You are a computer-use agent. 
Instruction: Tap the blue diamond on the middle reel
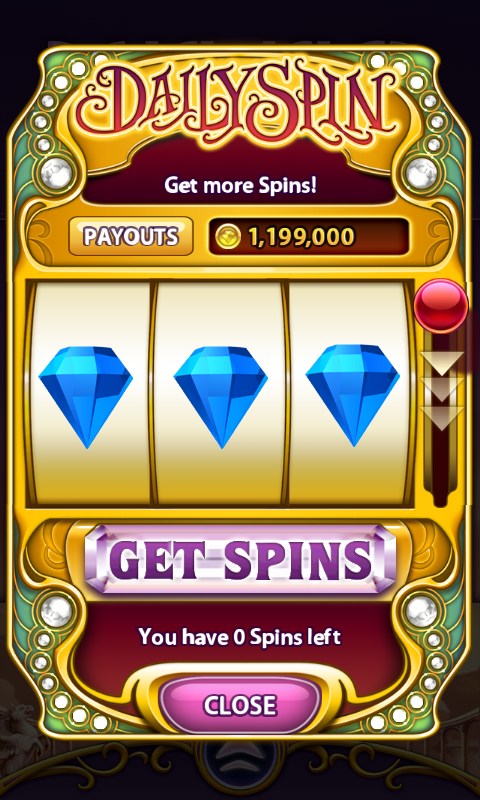click(220, 397)
